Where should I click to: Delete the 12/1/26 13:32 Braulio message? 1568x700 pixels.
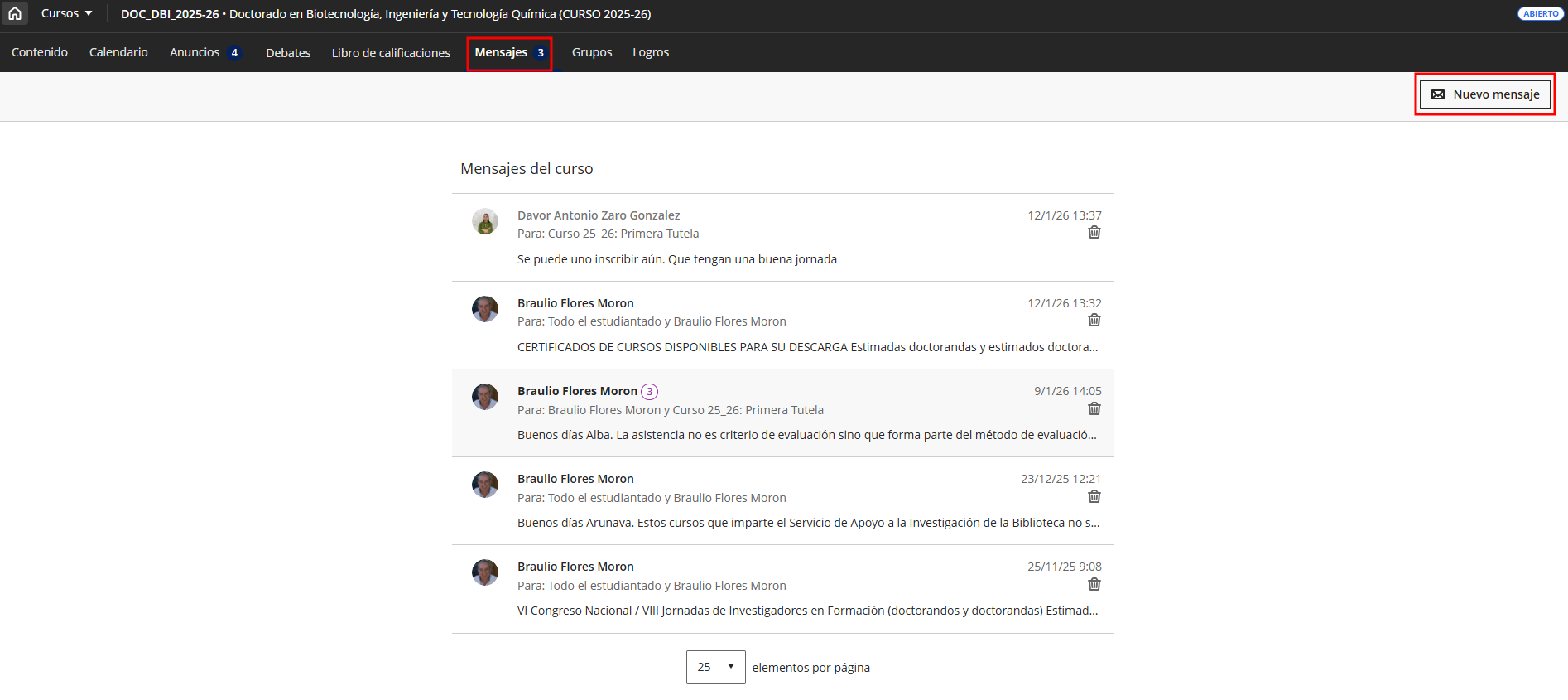point(1094,321)
